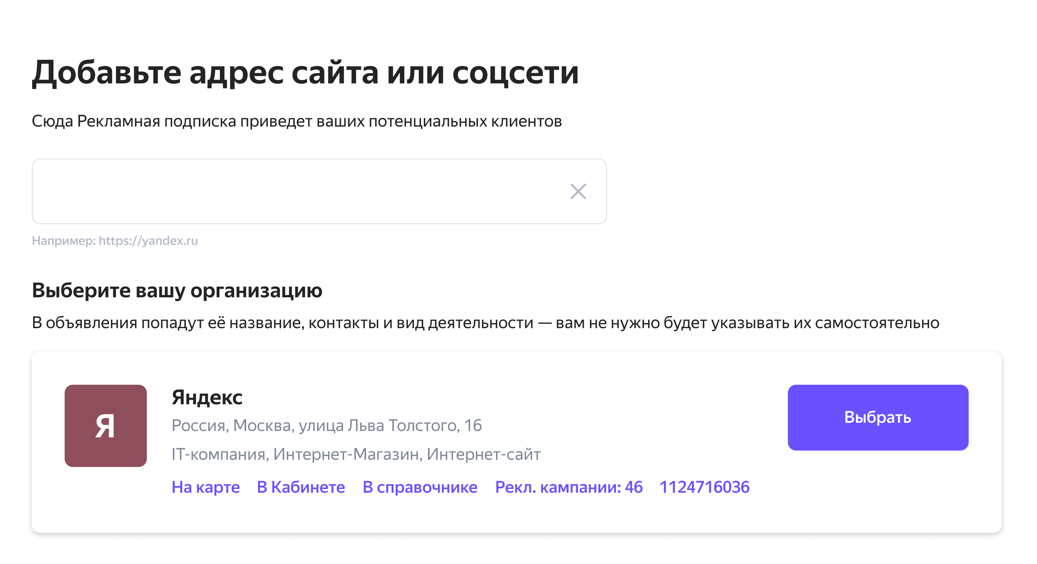Click the В объявления попадут description text
This screenshot has height=564, width=1037.
[485, 323]
